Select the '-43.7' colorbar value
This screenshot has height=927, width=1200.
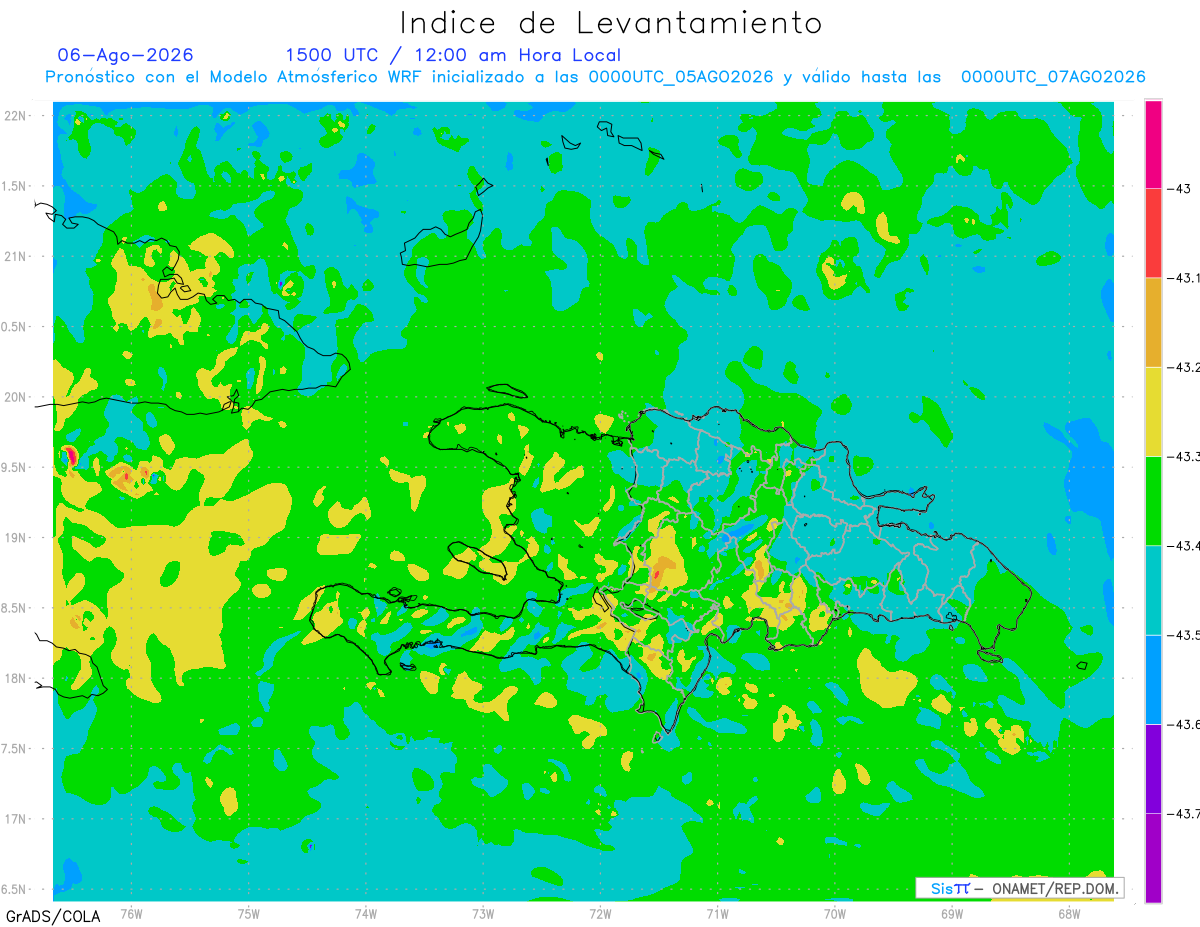1182,813
